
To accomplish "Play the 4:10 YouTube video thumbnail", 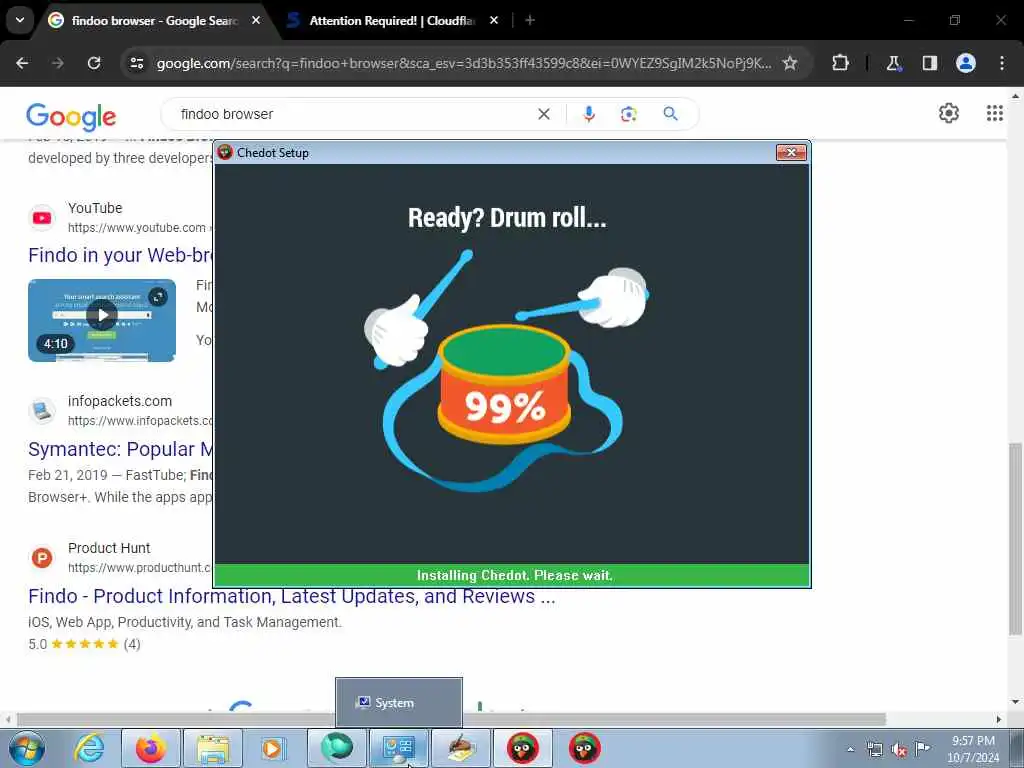I will 102,320.
